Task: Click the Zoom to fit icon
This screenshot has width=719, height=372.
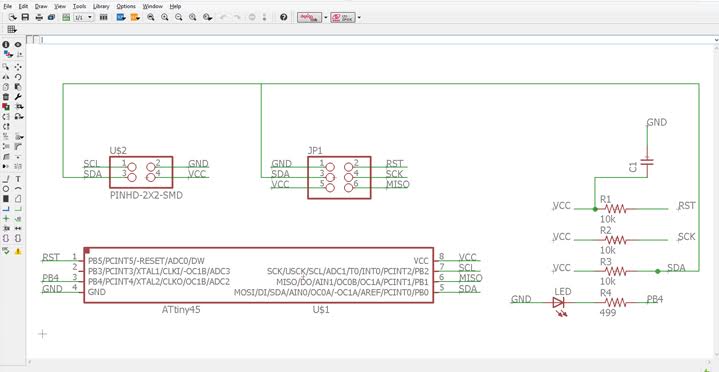Action: [150, 17]
